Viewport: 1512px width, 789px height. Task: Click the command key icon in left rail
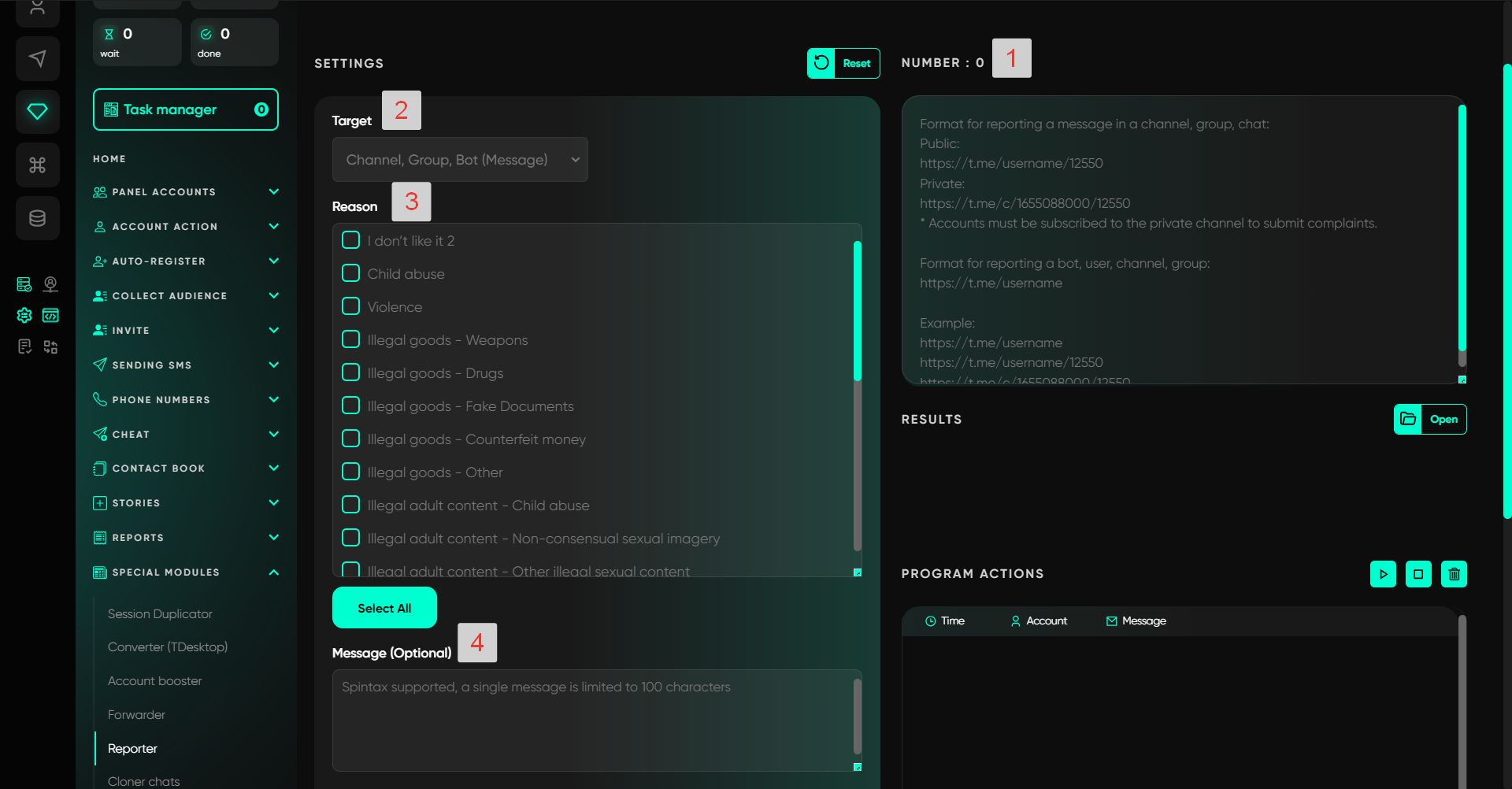pos(37,165)
